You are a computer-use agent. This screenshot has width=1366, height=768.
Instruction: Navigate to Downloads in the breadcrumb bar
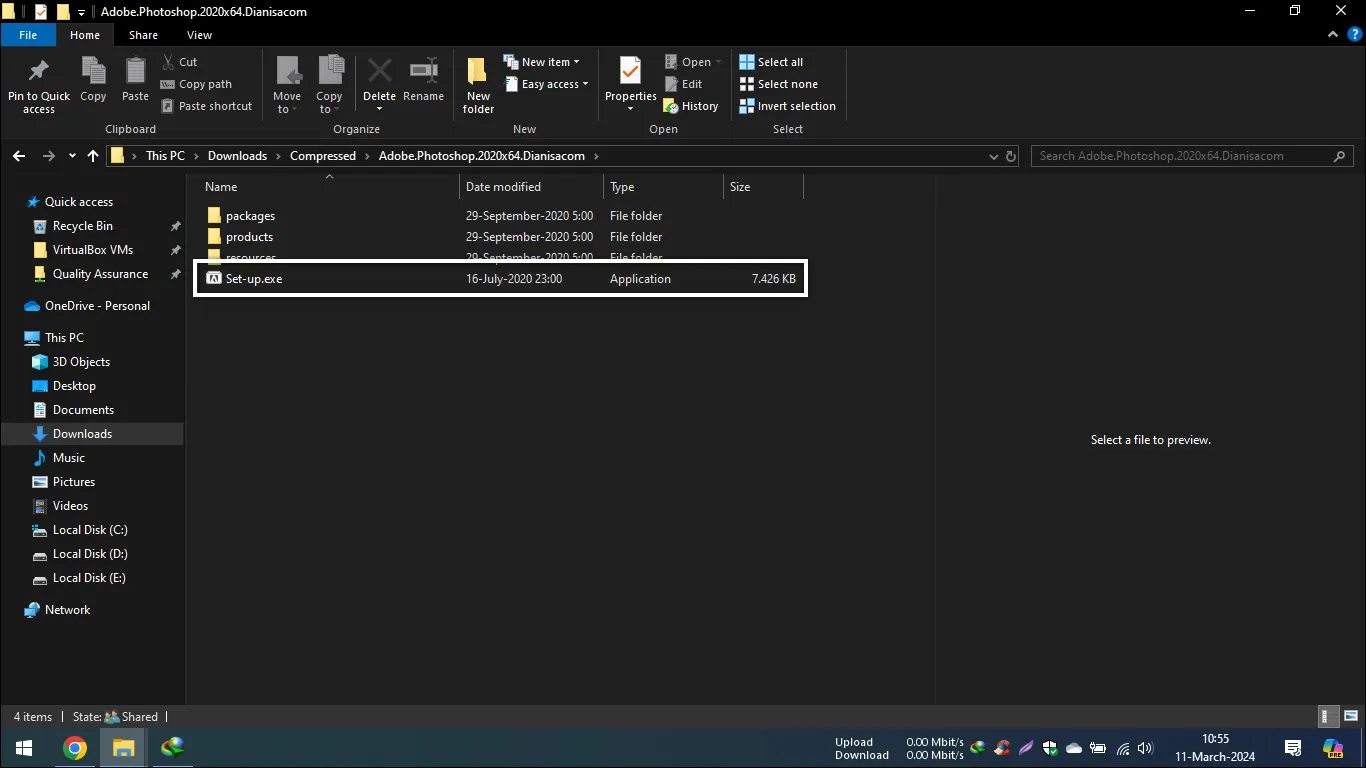pyautogui.click(x=237, y=155)
